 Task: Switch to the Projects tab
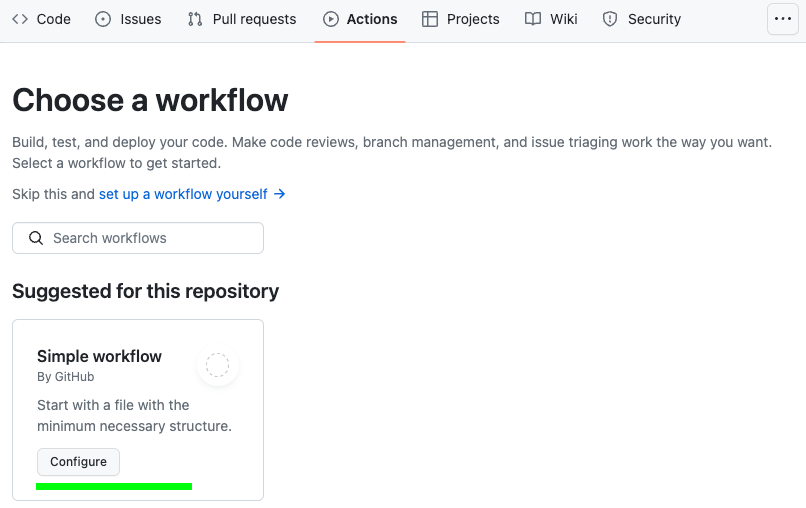461,19
